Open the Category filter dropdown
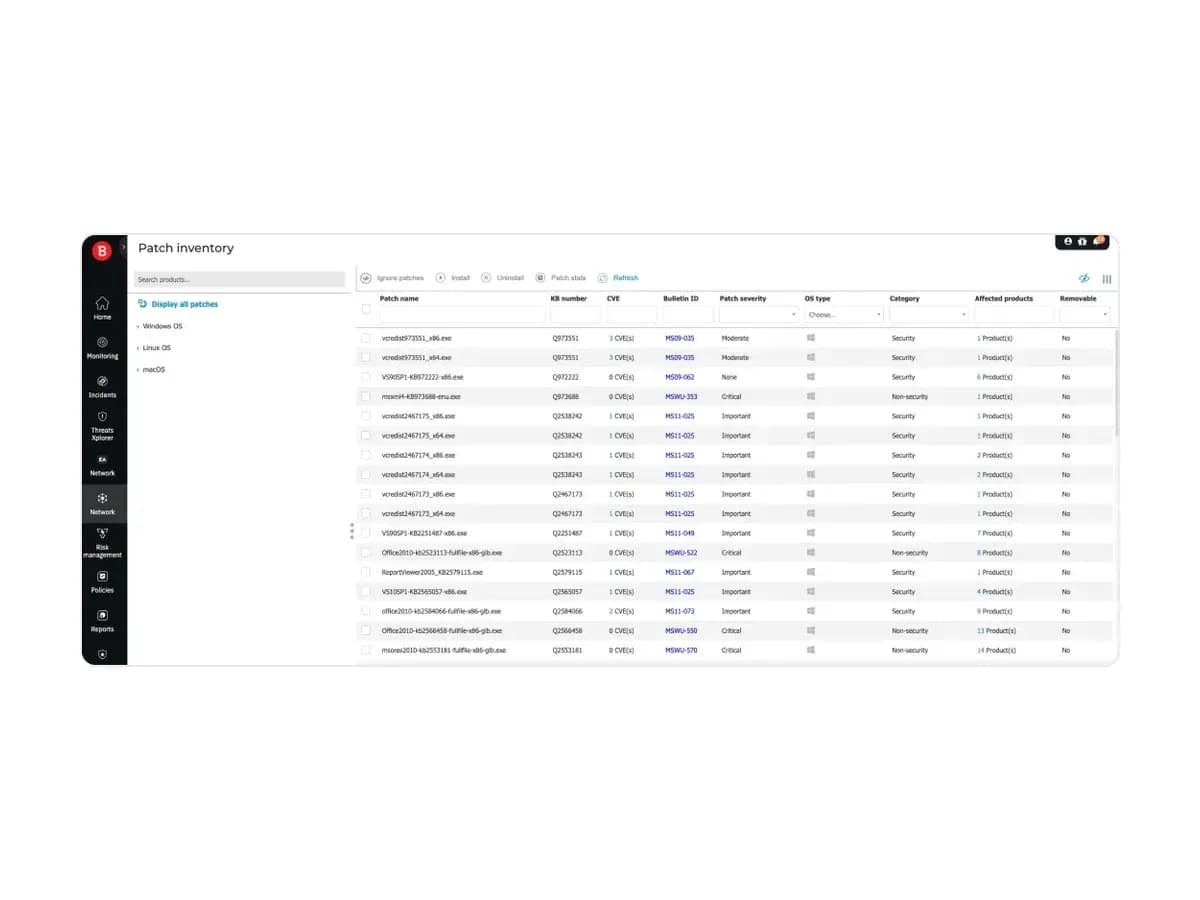The image size is (1200, 900). [x=929, y=315]
